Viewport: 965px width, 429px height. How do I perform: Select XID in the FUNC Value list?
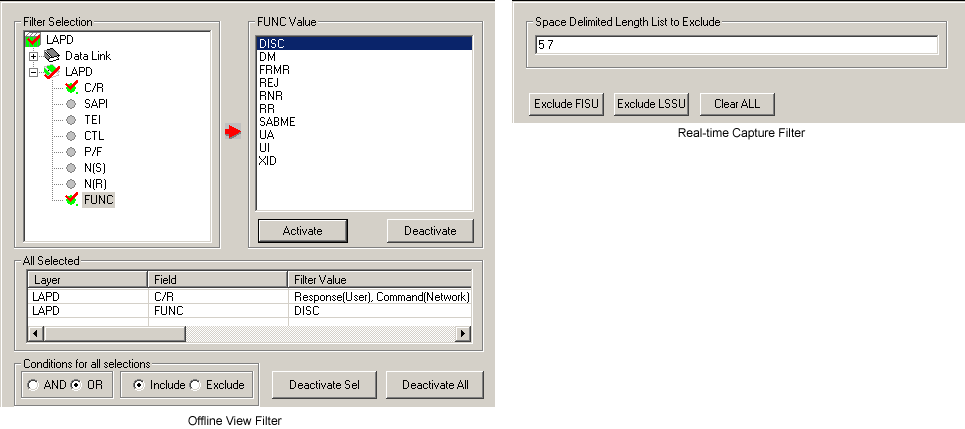coord(364,161)
